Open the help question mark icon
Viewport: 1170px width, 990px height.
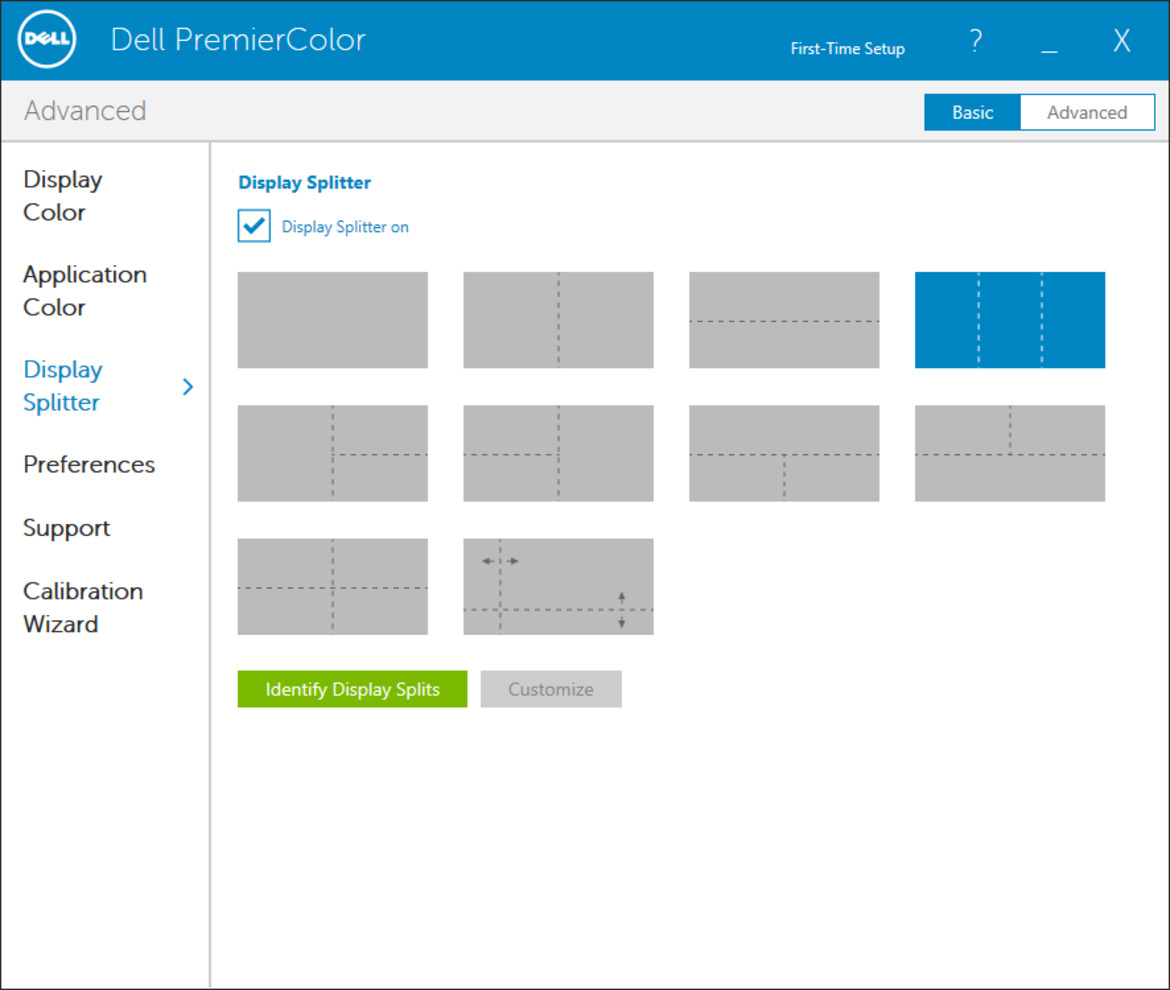tap(975, 40)
